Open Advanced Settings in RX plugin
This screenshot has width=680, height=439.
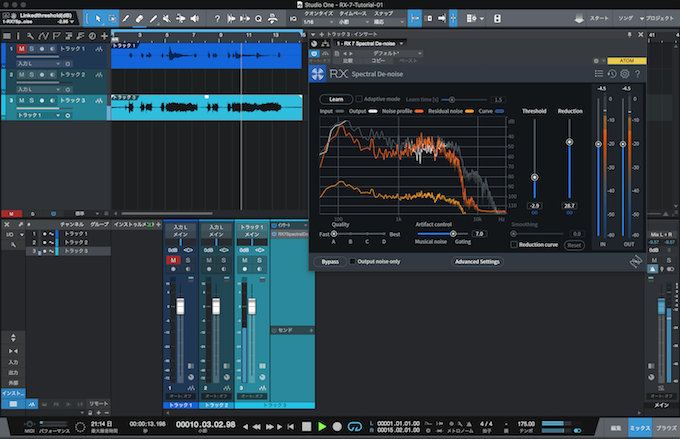point(477,262)
